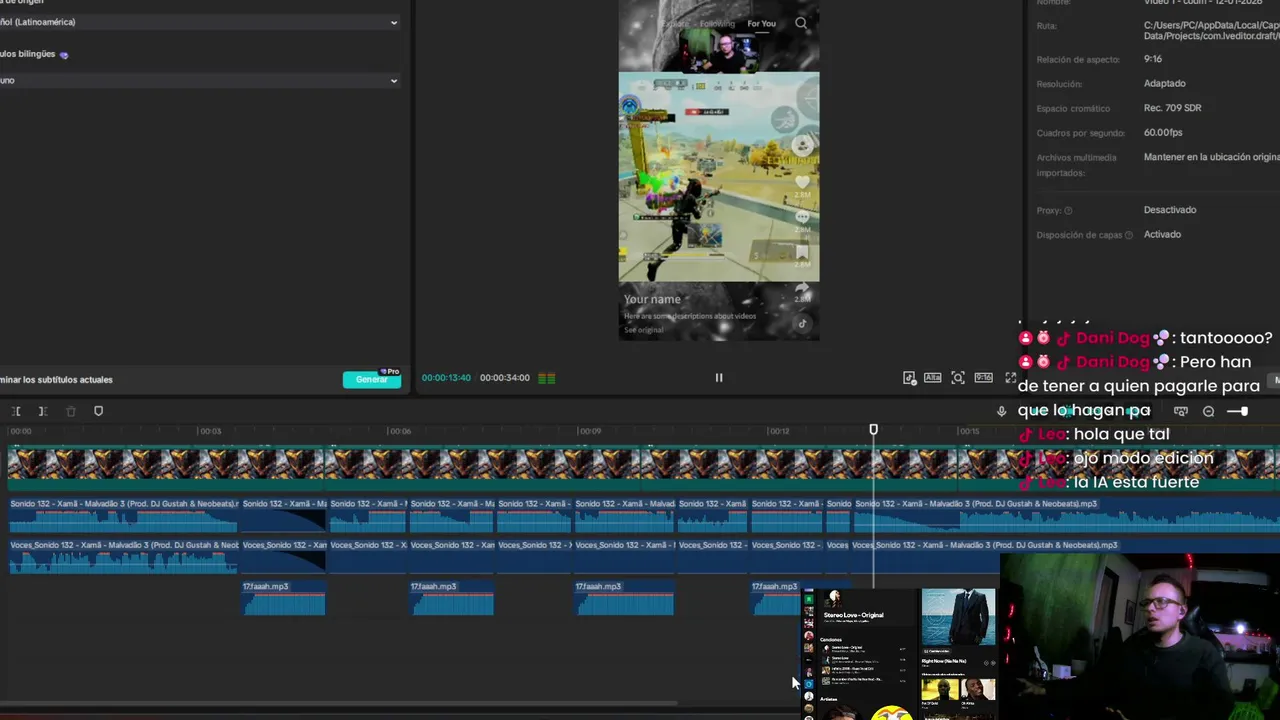This screenshot has height=720, width=1280.
Task: Click the suited-man album cover in Spotify
Action: (x=958, y=617)
